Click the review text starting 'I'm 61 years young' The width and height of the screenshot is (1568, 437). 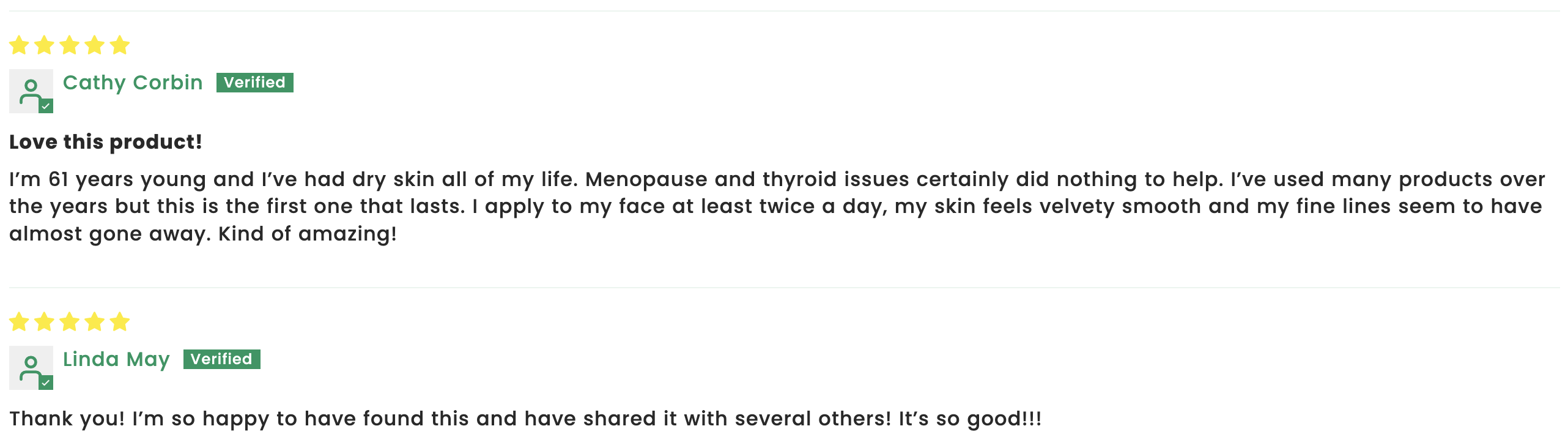[777, 207]
